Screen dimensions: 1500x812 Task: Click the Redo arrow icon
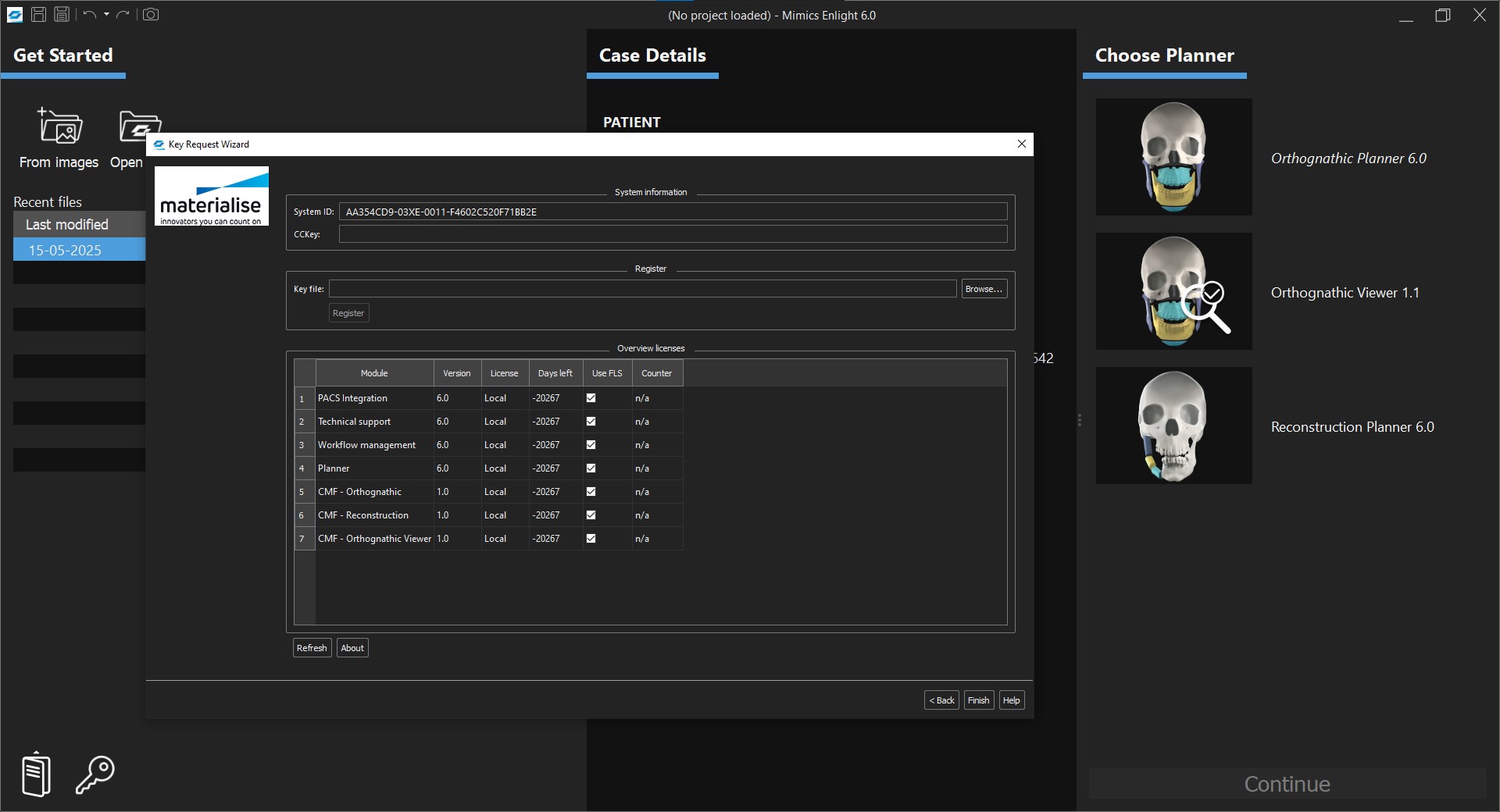point(123,14)
